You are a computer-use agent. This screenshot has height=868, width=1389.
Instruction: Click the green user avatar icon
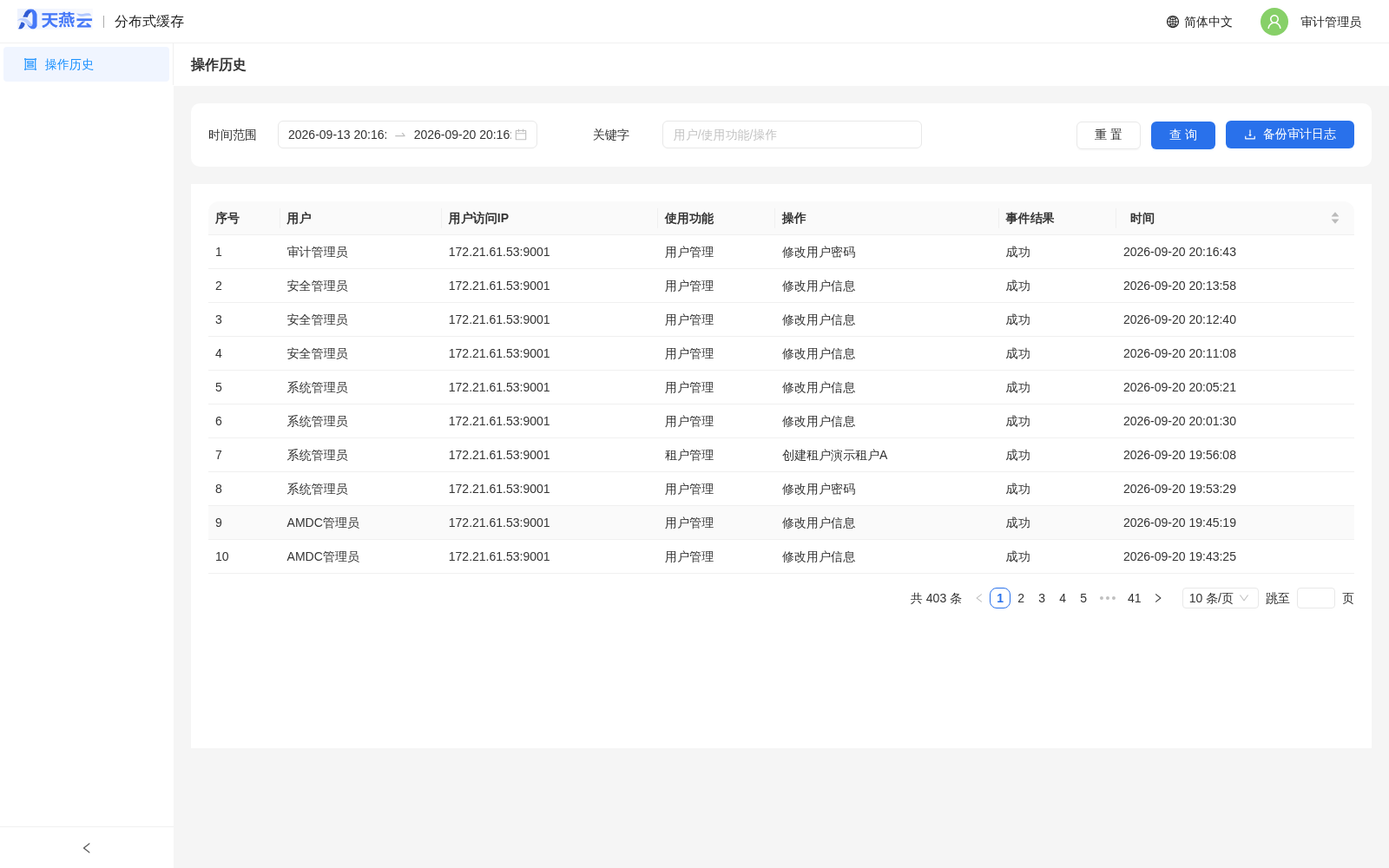pyautogui.click(x=1274, y=22)
